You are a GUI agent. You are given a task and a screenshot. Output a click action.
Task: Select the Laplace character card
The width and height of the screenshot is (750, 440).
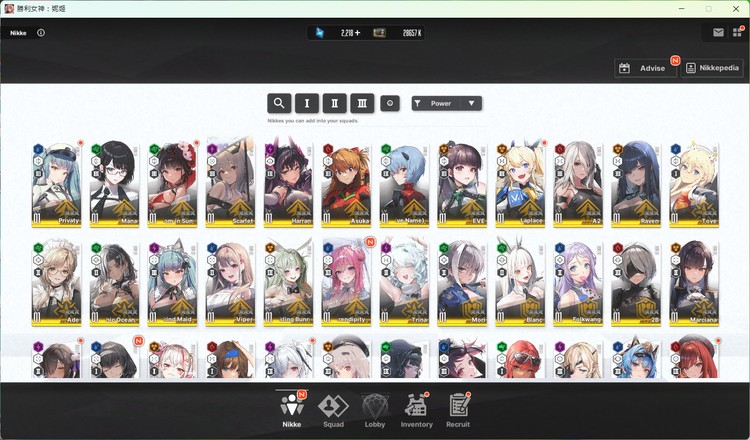(521, 186)
